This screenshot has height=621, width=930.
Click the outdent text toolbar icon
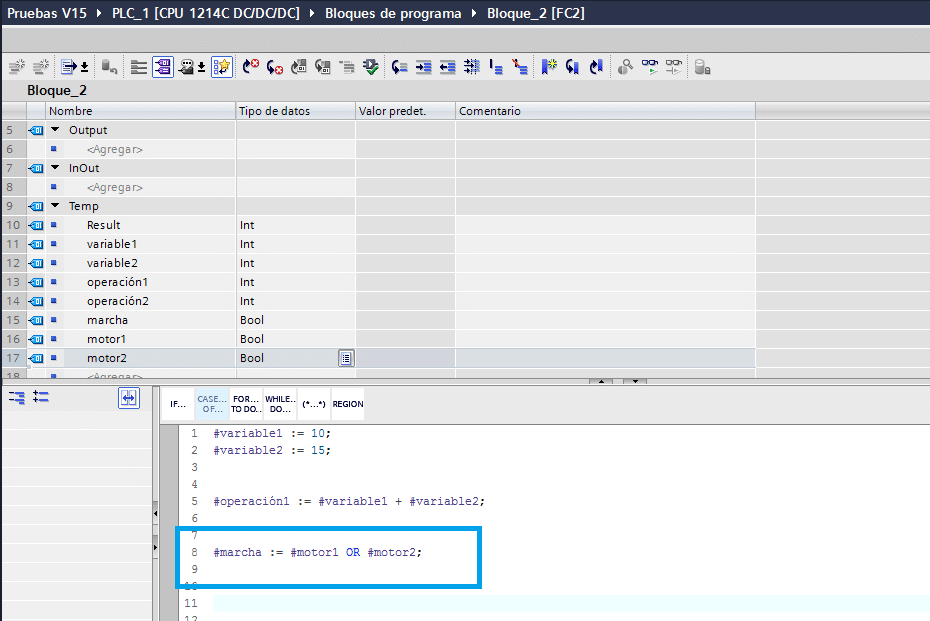click(x=447, y=67)
